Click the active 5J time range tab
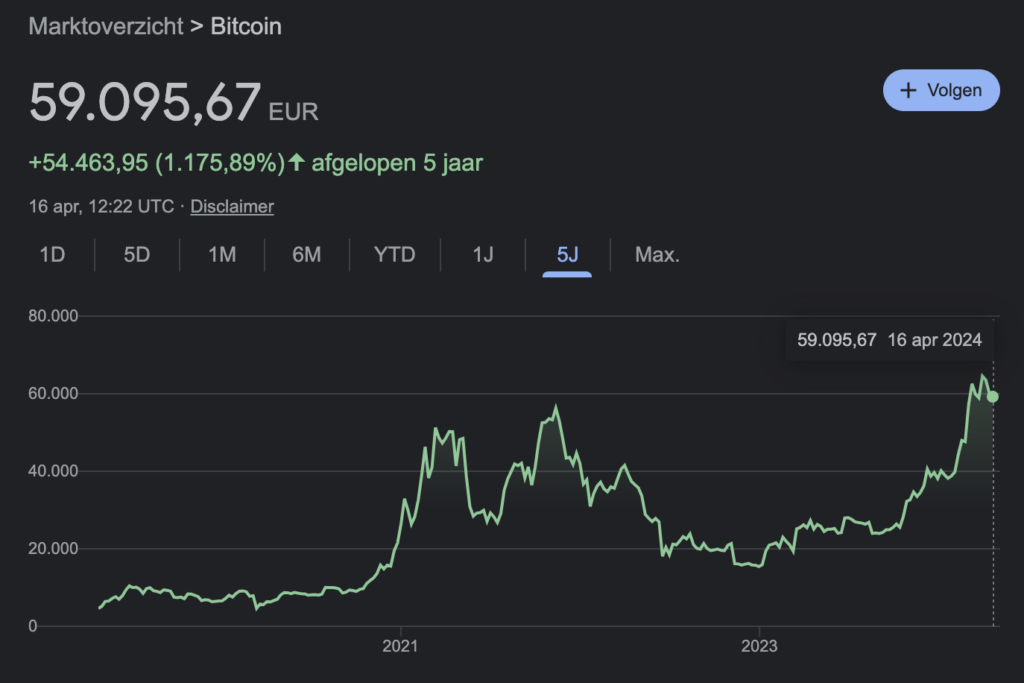The image size is (1024, 683). pyautogui.click(x=567, y=254)
